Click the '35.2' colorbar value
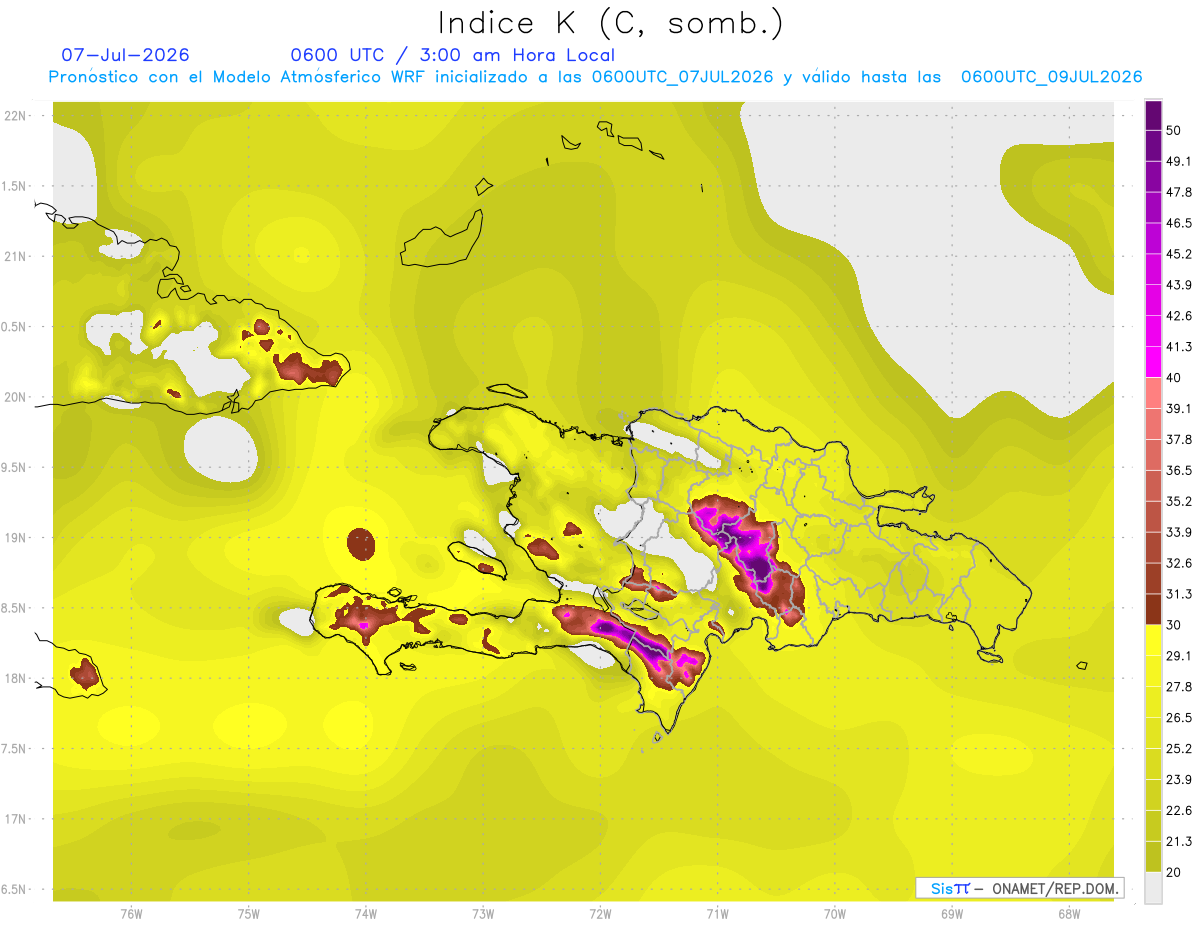The width and height of the screenshot is (1200, 927). tap(1178, 501)
